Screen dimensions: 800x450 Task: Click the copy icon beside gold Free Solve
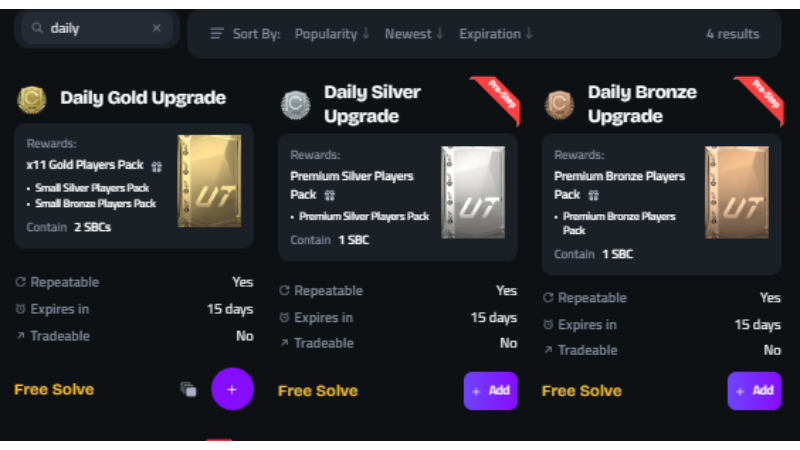(x=188, y=389)
